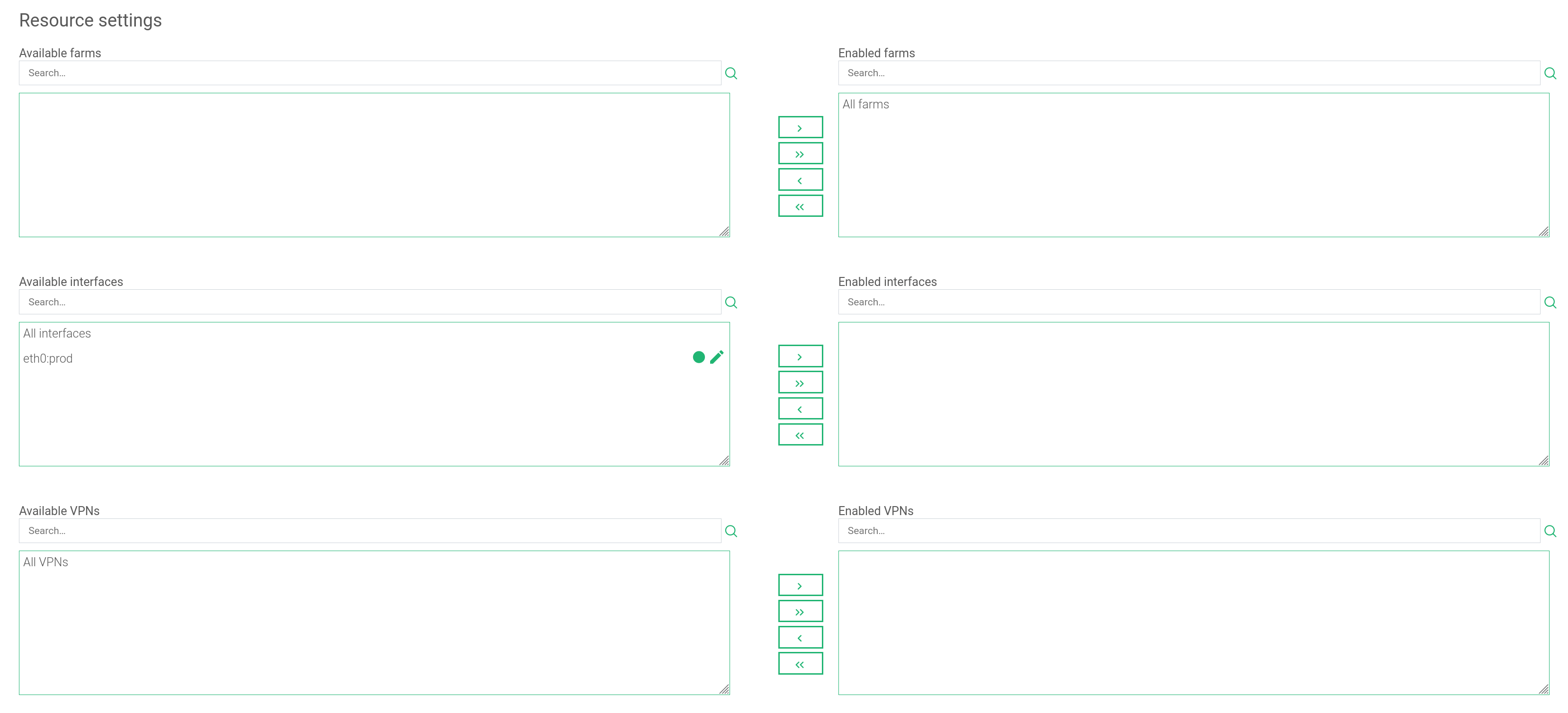Click the Available interfaces search magnifier icon

(x=731, y=303)
